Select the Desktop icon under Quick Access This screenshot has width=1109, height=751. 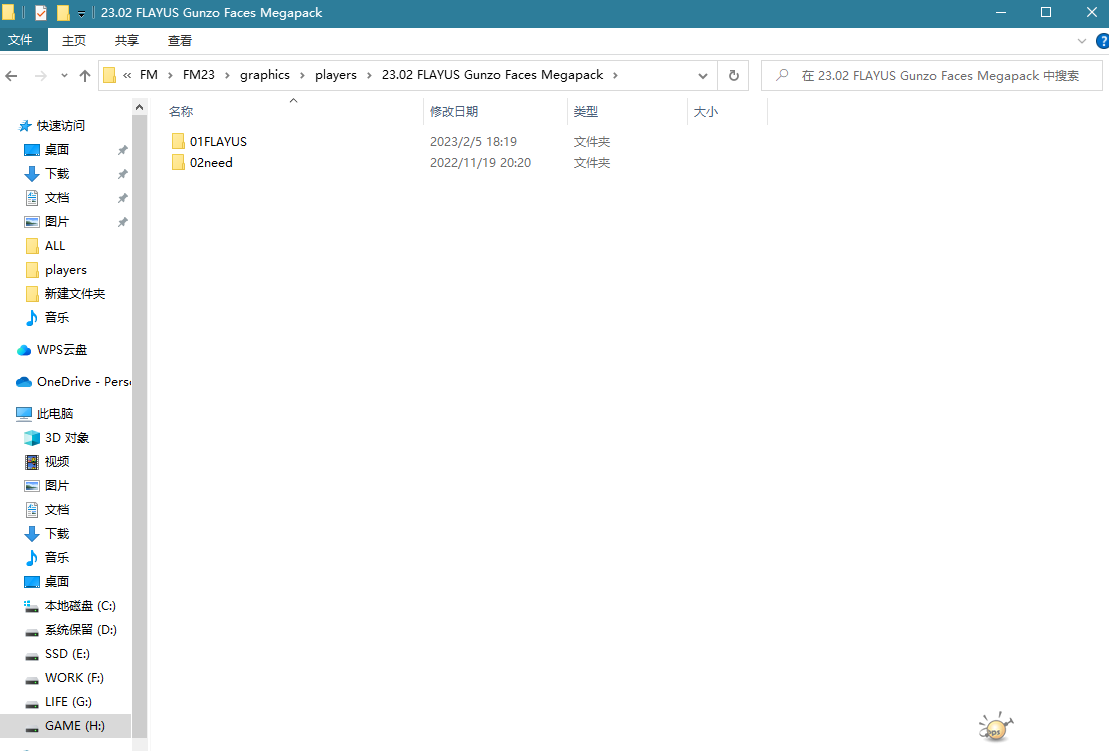click(x=32, y=150)
